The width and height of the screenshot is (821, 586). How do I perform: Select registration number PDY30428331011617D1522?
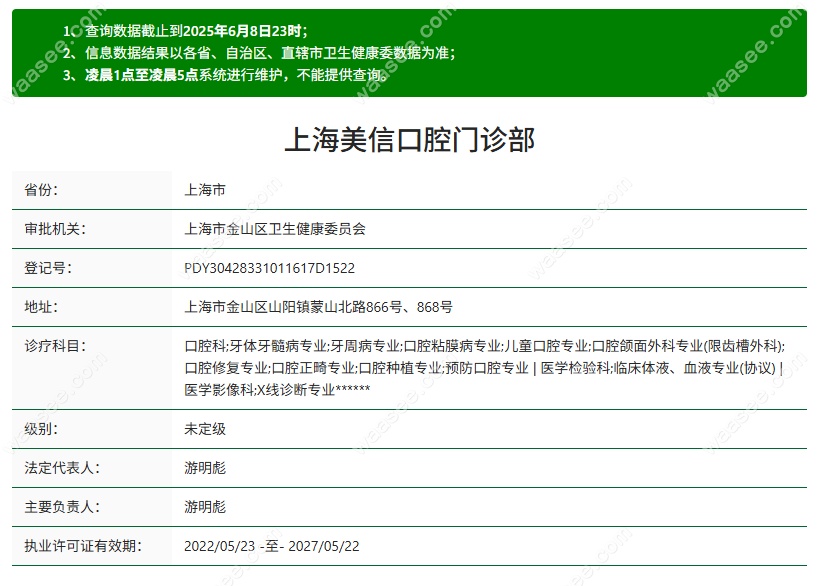[270, 268]
